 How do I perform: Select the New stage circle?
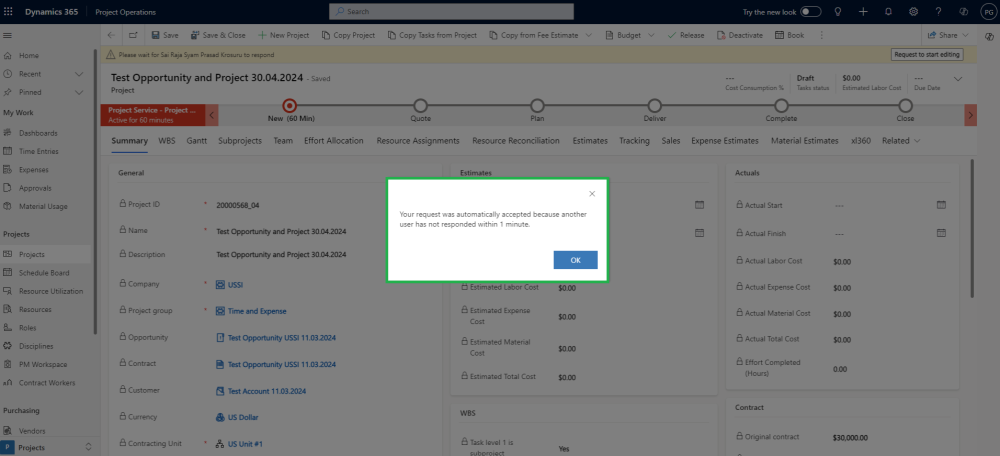click(x=290, y=106)
